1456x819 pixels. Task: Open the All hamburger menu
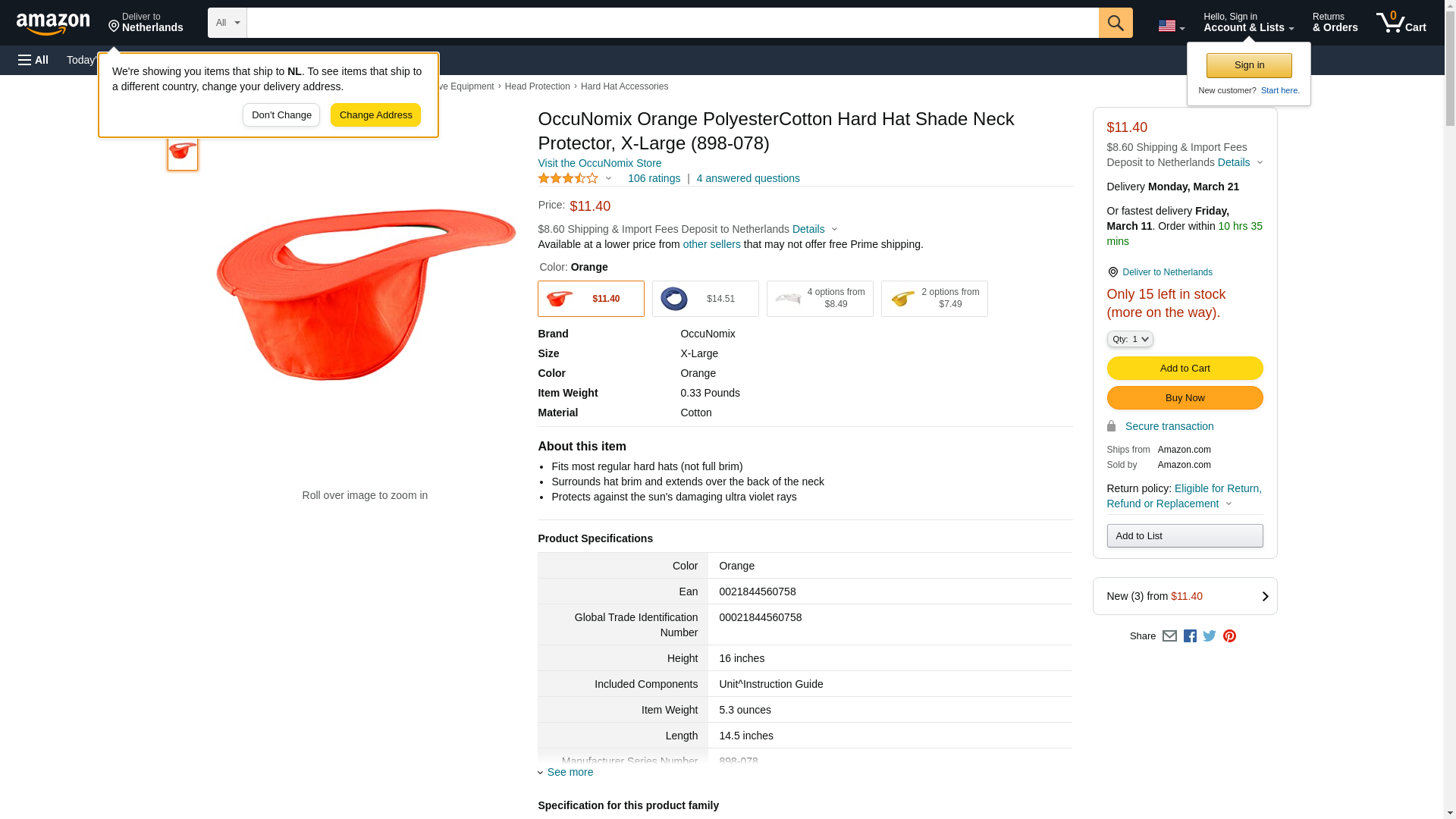[33, 60]
